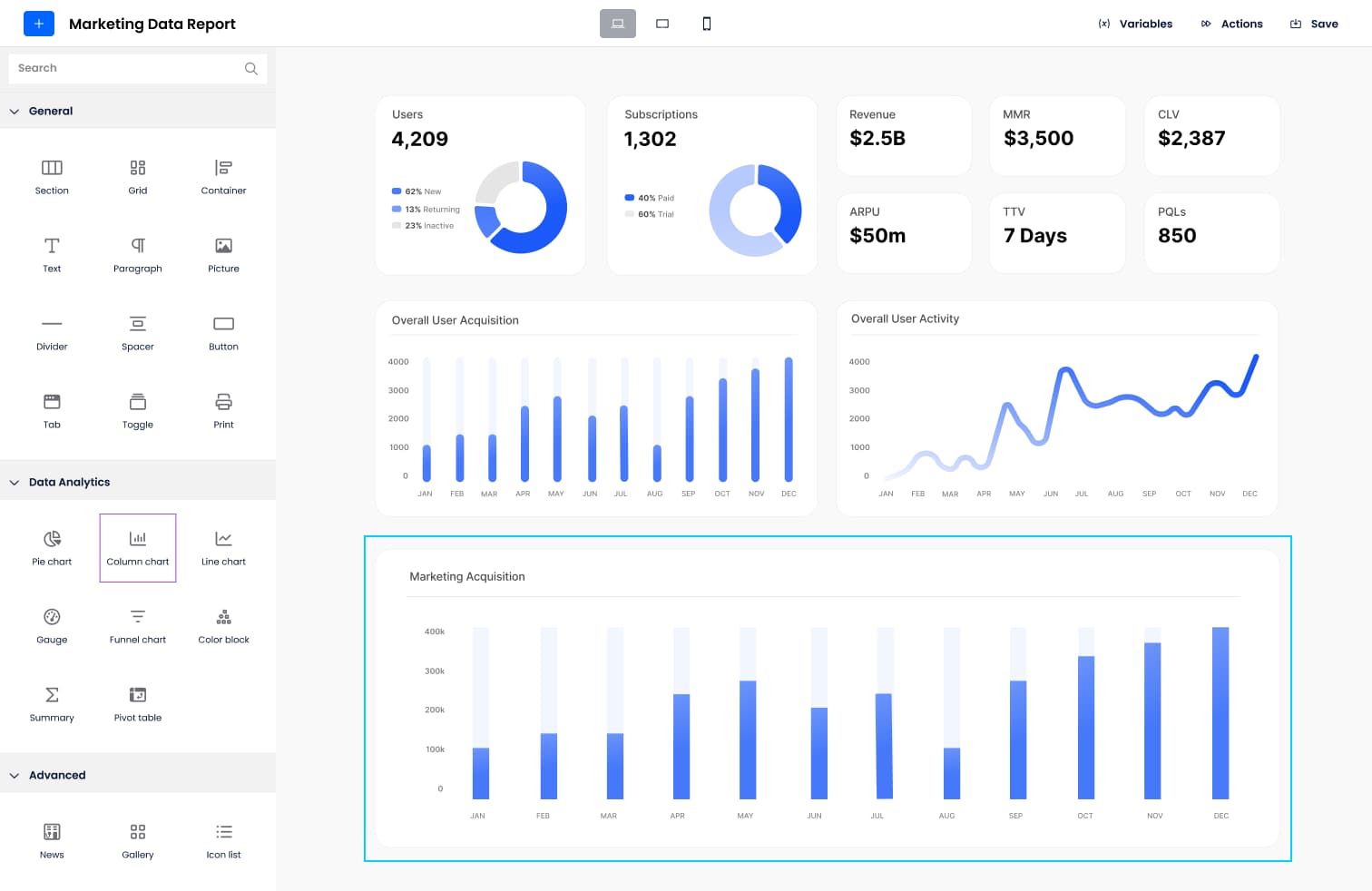Select the Color block component
Image resolution: width=1372 pixels, height=891 pixels.
[x=223, y=625]
